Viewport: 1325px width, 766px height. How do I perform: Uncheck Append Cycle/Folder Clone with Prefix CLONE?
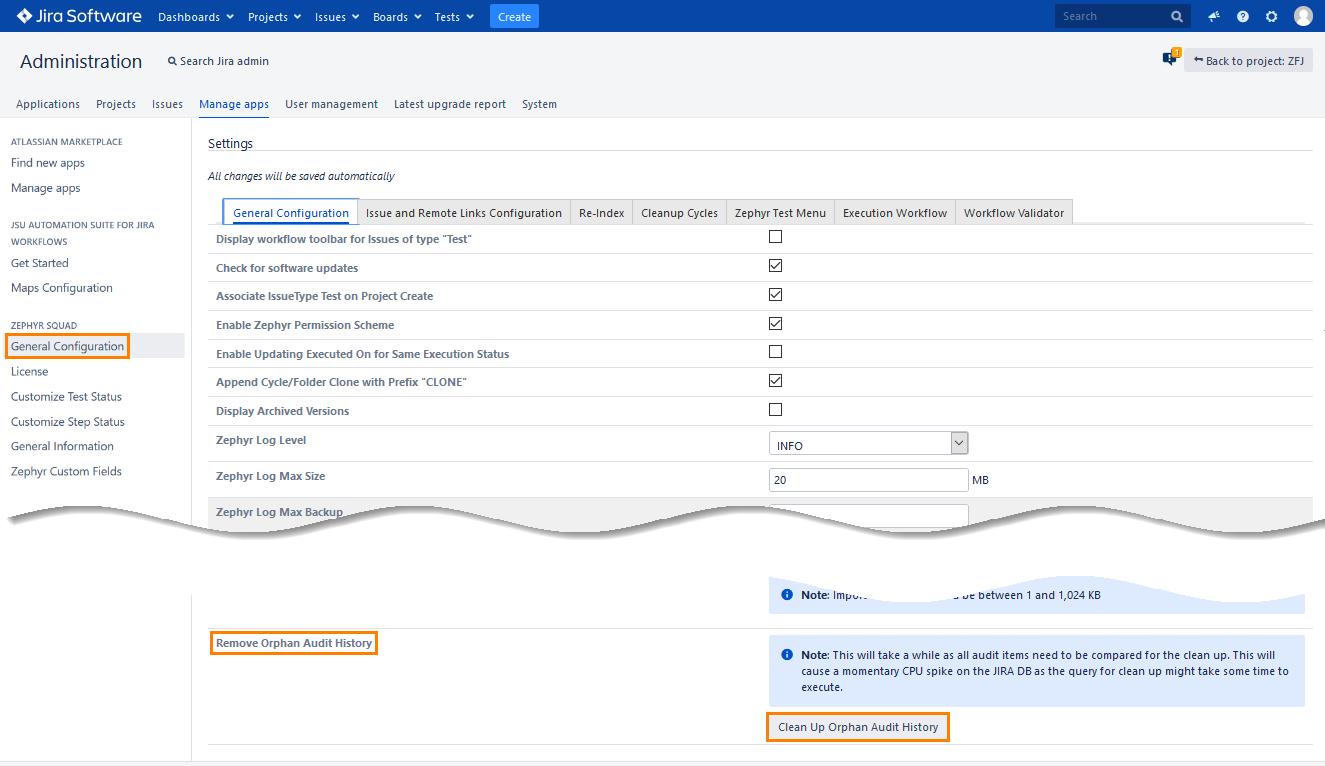(x=775, y=381)
